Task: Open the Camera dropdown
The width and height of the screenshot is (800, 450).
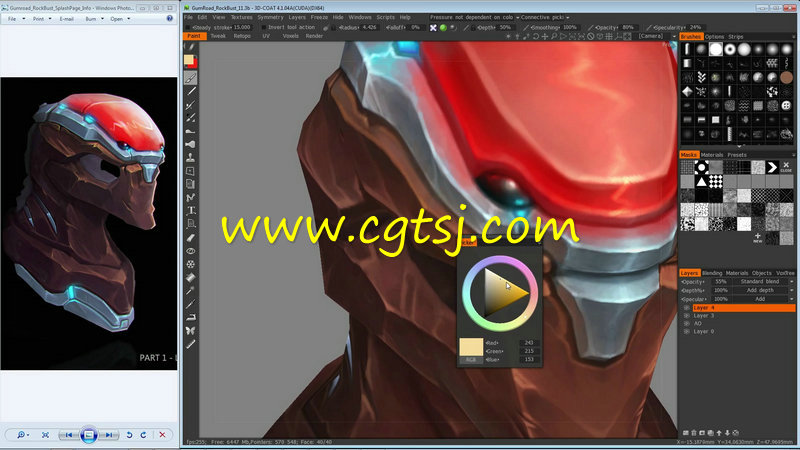Action: [x=656, y=36]
